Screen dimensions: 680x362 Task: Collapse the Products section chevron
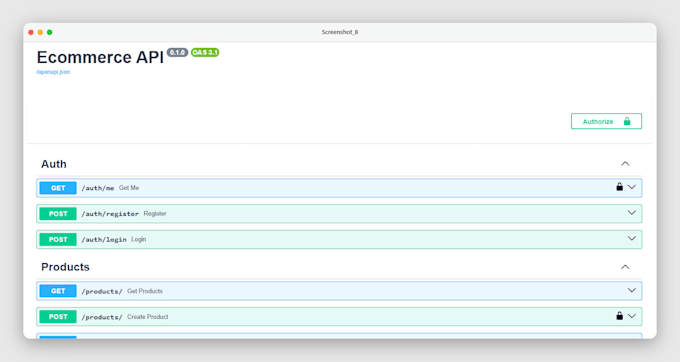[625, 267]
